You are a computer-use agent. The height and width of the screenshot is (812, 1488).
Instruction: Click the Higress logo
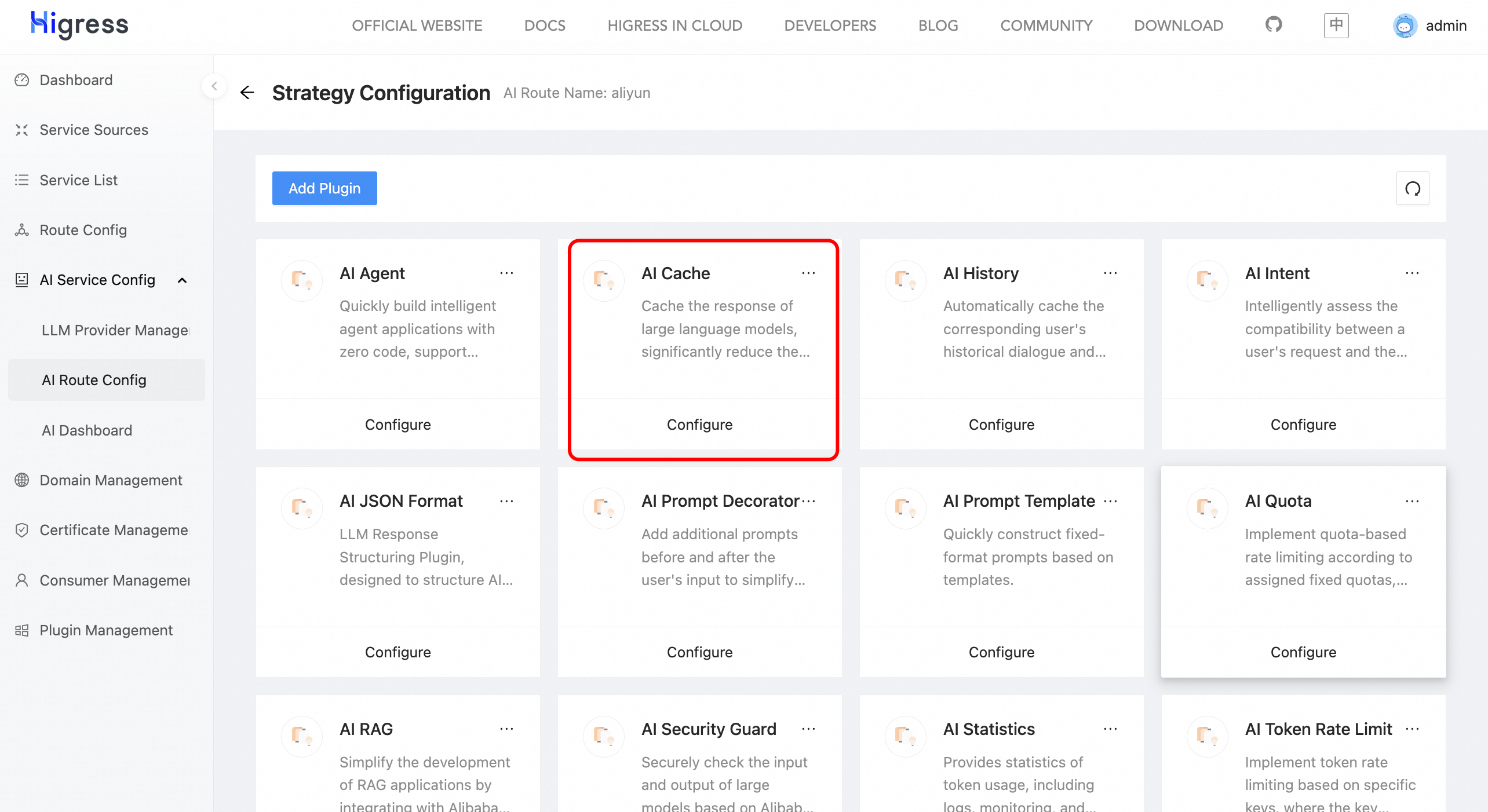[80, 24]
